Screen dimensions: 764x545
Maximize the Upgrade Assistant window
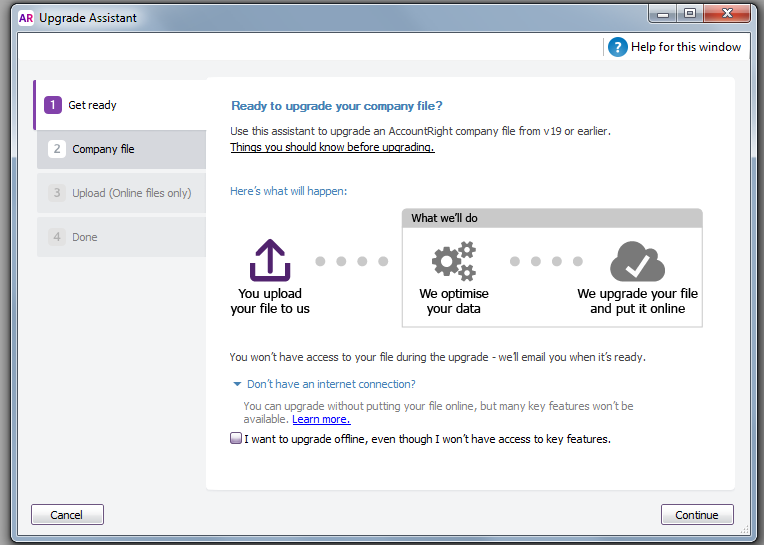[x=689, y=14]
